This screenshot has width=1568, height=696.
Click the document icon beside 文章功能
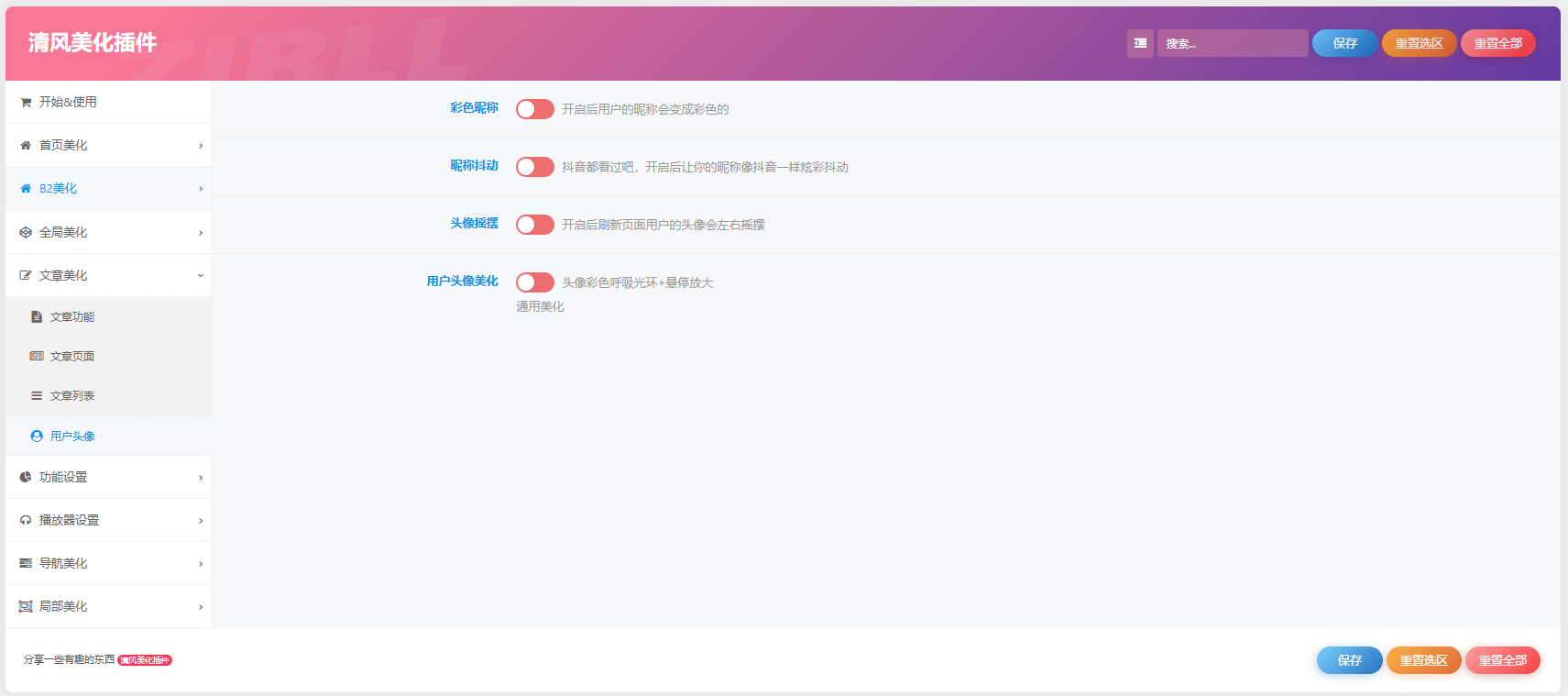coord(37,317)
